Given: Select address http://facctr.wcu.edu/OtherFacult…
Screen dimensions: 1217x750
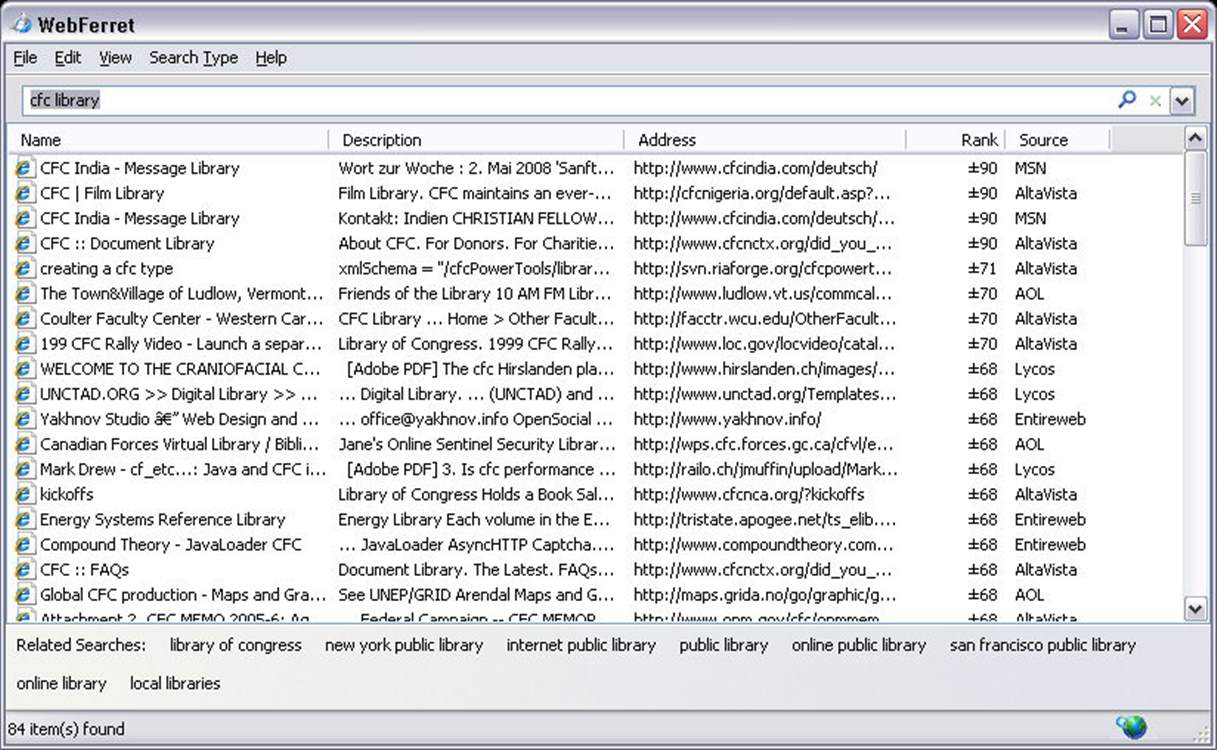Looking at the screenshot, I should click(765, 318).
